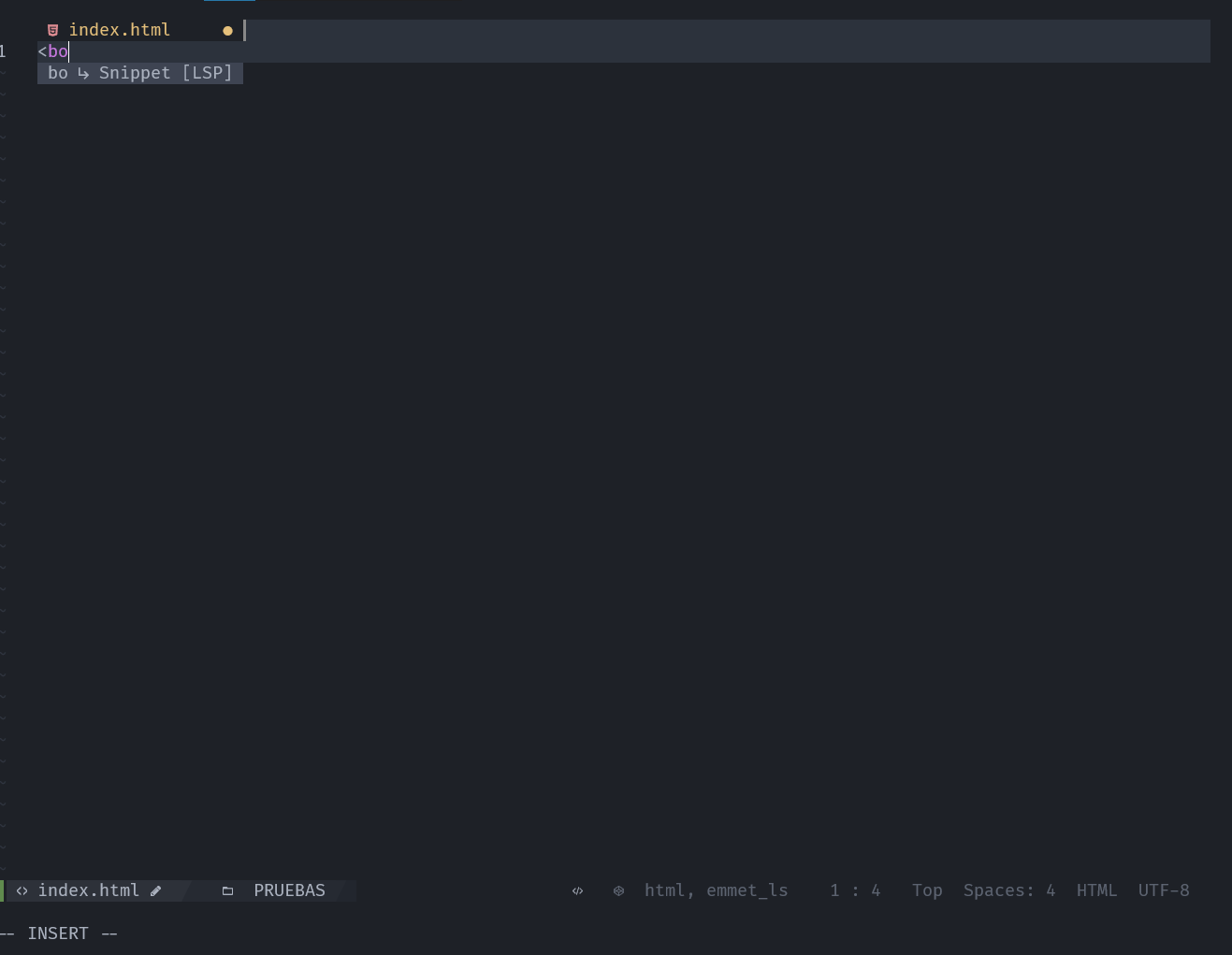The image size is (1232, 955).
Task: Click the LSP gear icon before html
Action: pyautogui.click(x=618, y=890)
